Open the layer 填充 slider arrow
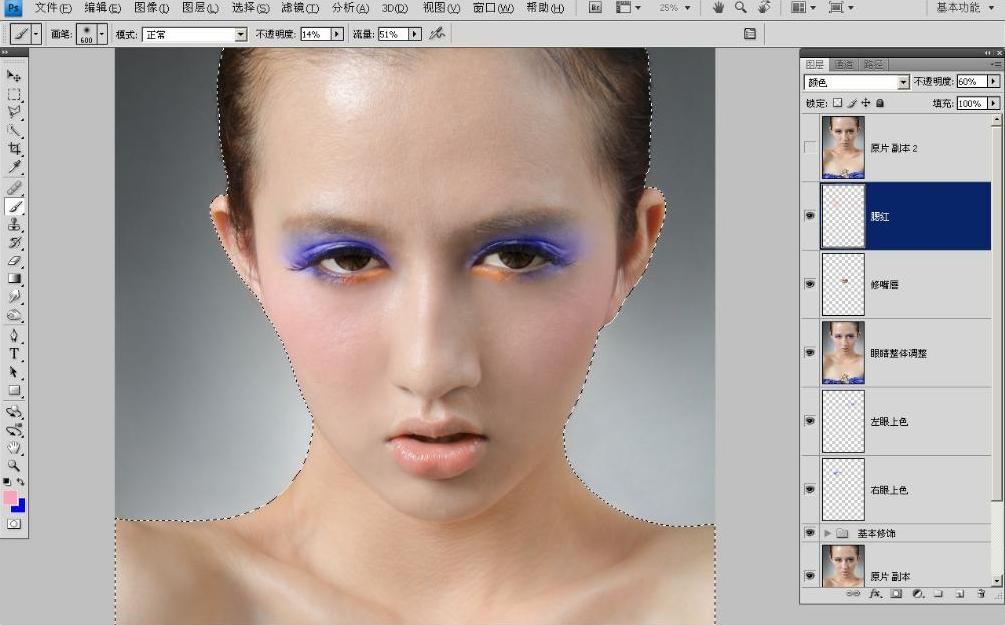The image size is (1005, 625). 993,103
